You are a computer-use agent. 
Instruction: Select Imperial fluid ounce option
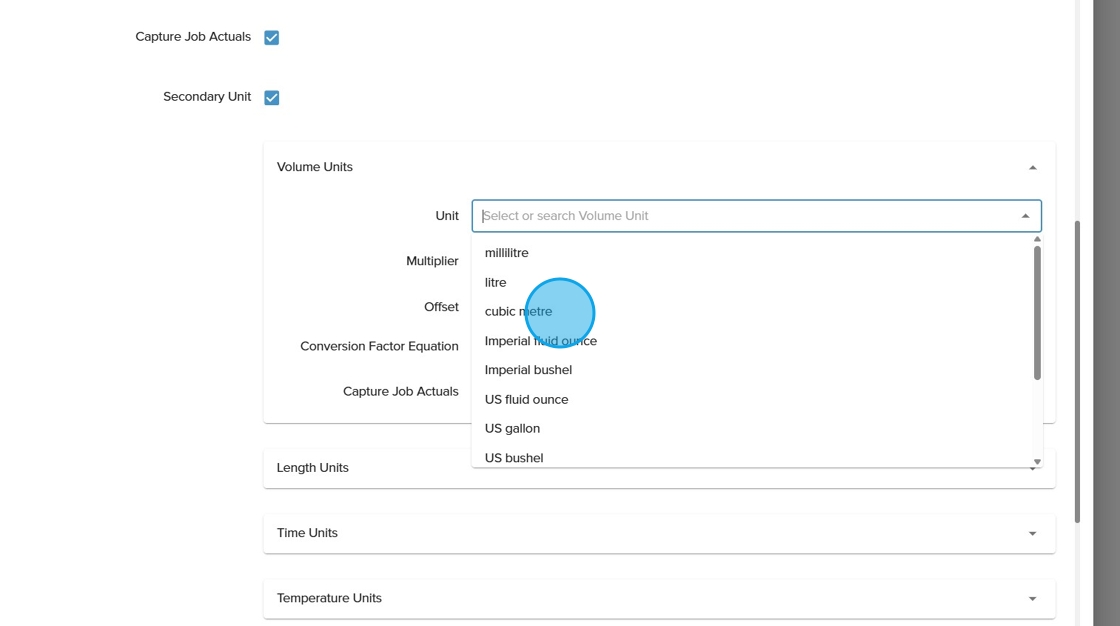point(541,341)
